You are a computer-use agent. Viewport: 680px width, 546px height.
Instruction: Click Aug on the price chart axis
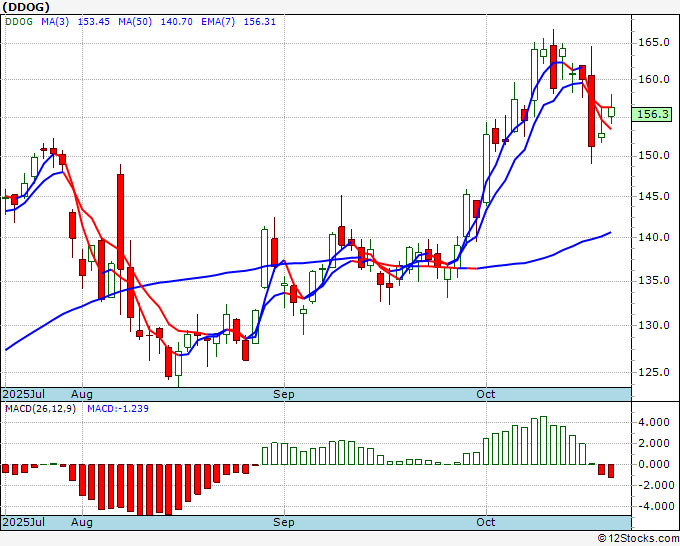pos(82,394)
